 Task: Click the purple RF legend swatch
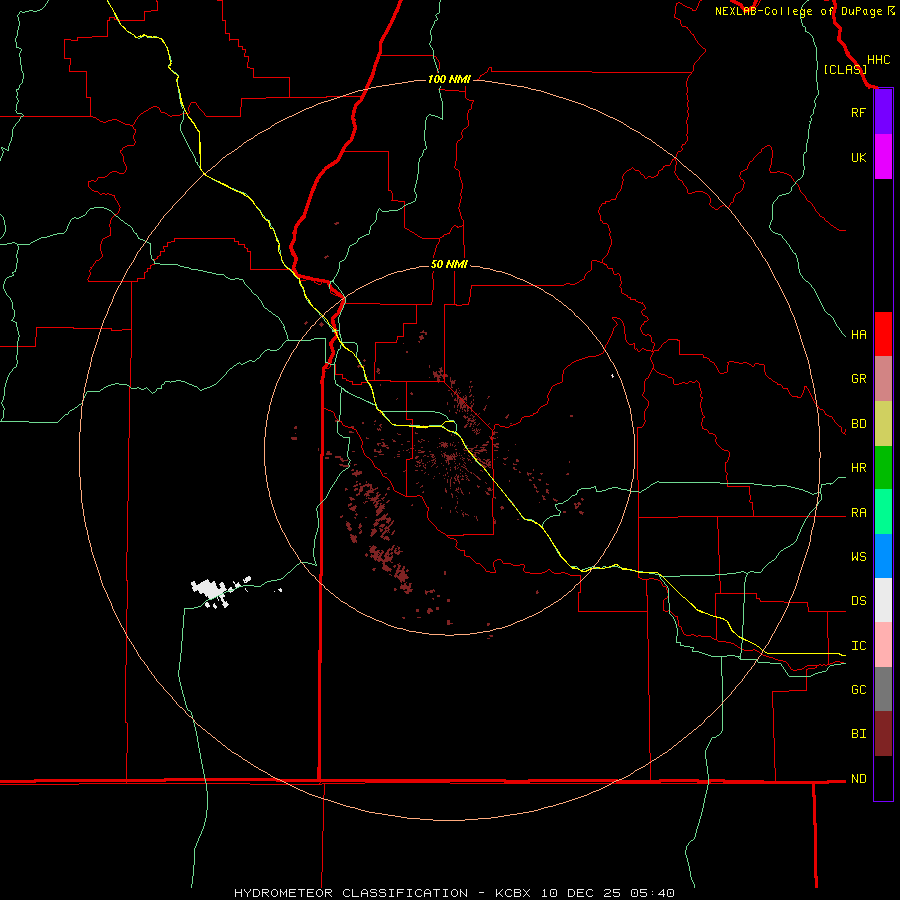pyautogui.click(x=883, y=111)
